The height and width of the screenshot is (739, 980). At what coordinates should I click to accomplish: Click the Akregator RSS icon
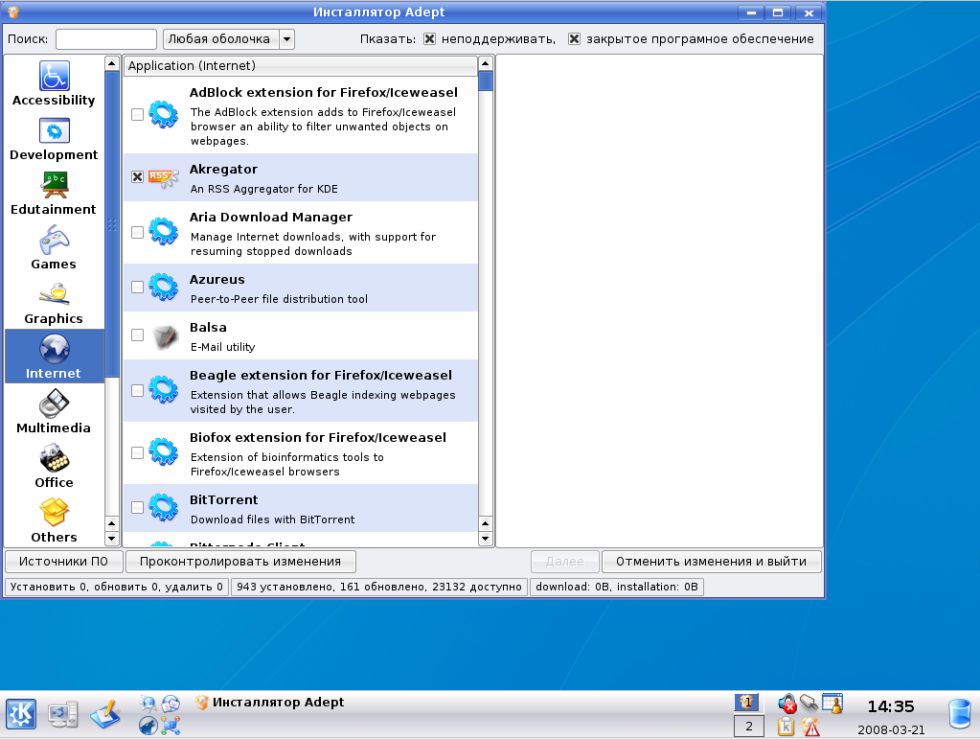coord(164,178)
